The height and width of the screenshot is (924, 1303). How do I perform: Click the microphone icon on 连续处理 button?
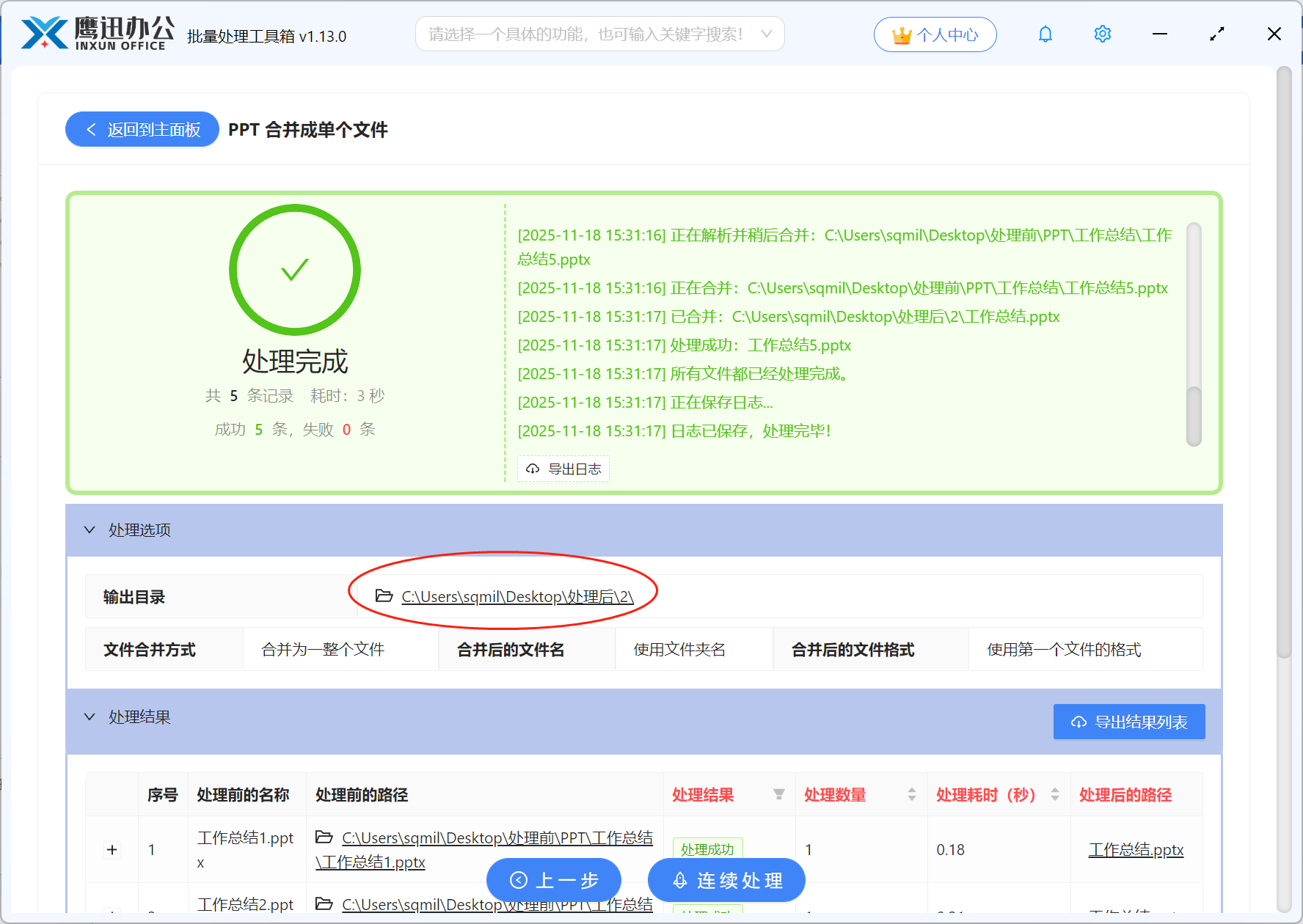click(679, 881)
